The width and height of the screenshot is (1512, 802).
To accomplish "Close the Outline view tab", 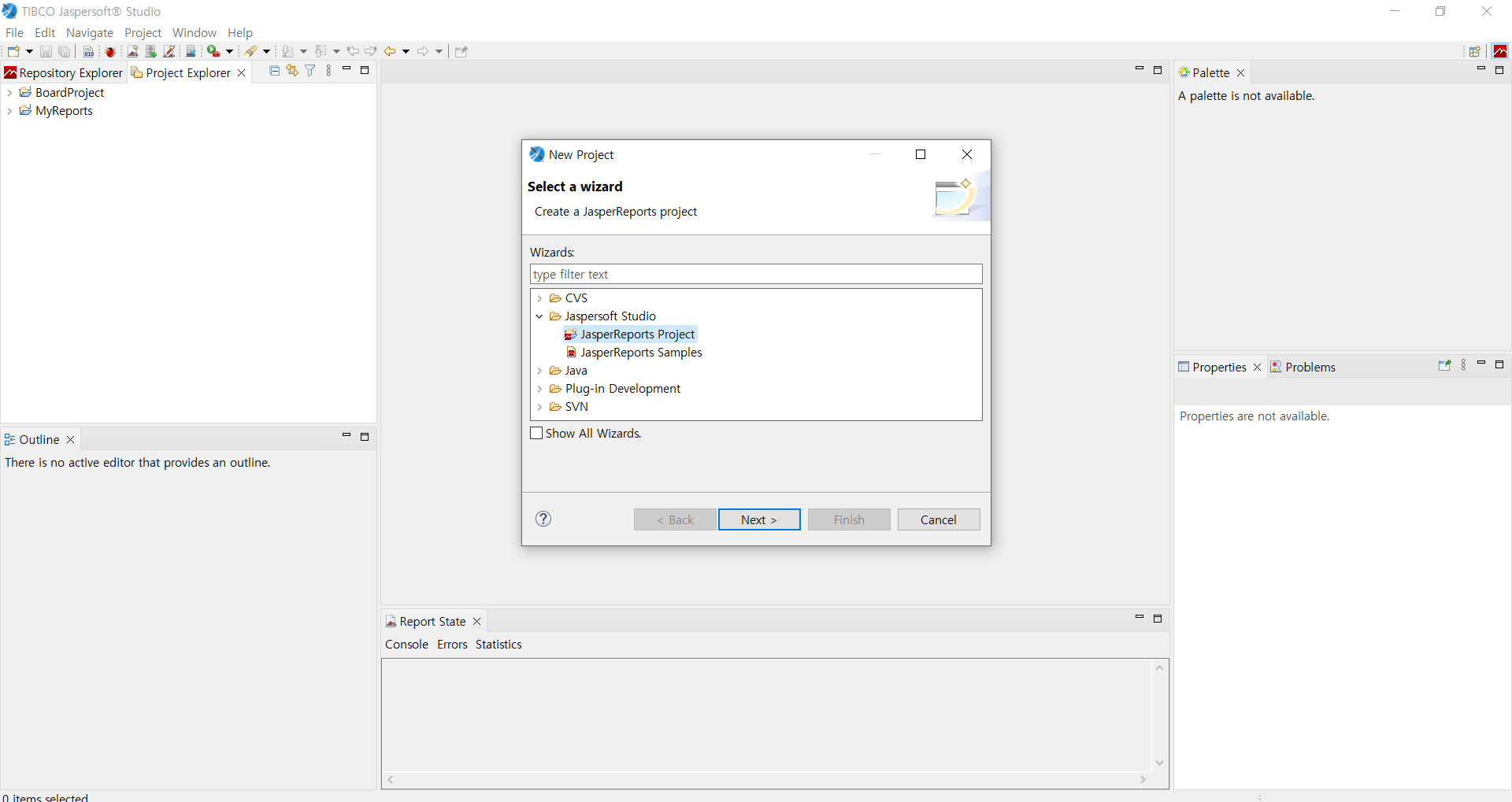I will click(71, 439).
